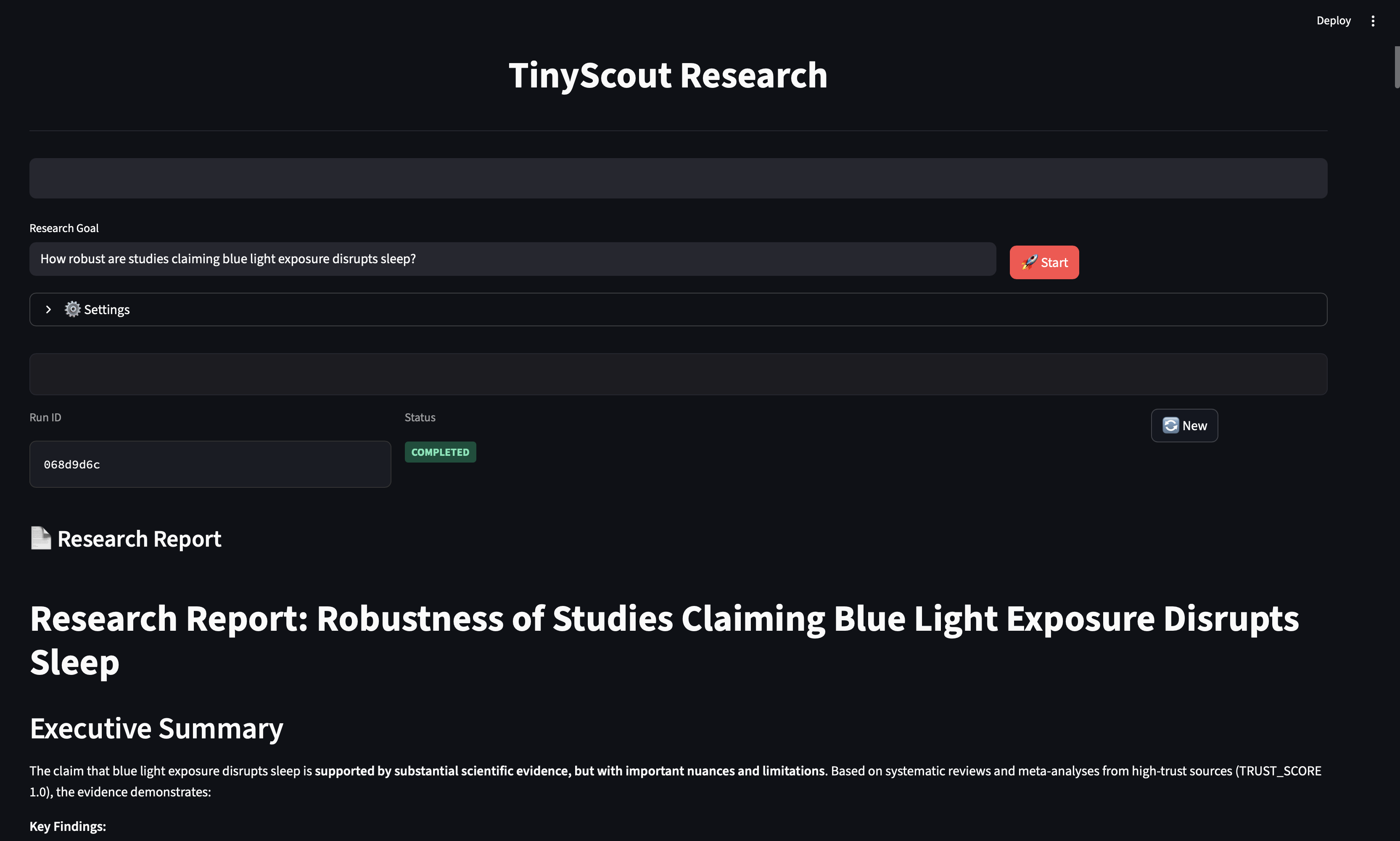Expand Settings using the chevron arrow

(48, 309)
